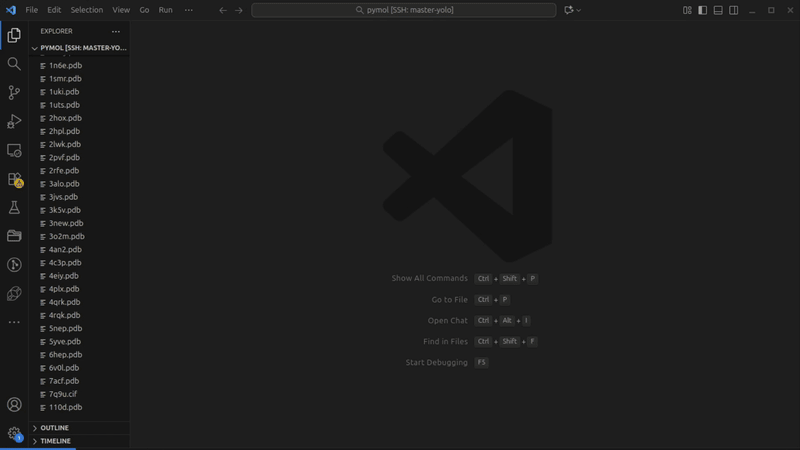Open the Manage settings gear

(x=14, y=434)
